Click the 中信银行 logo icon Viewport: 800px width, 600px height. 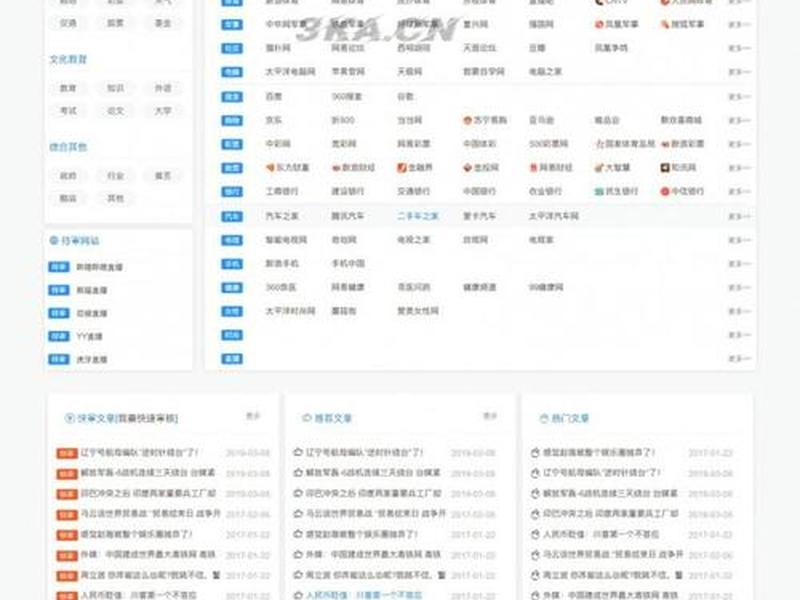(665, 191)
